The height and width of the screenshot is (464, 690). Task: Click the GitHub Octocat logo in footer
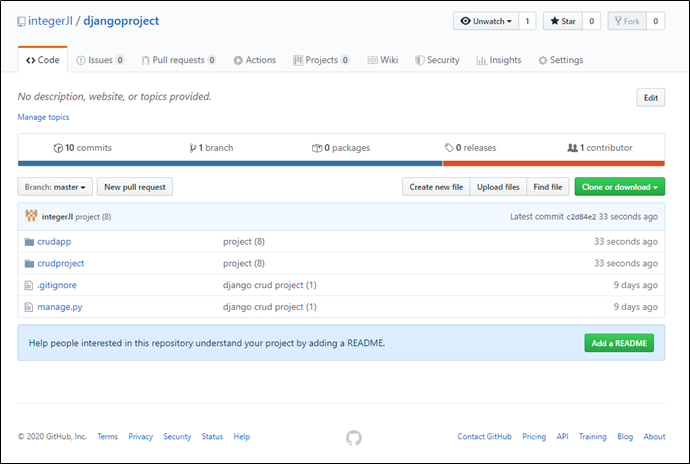coord(354,438)
